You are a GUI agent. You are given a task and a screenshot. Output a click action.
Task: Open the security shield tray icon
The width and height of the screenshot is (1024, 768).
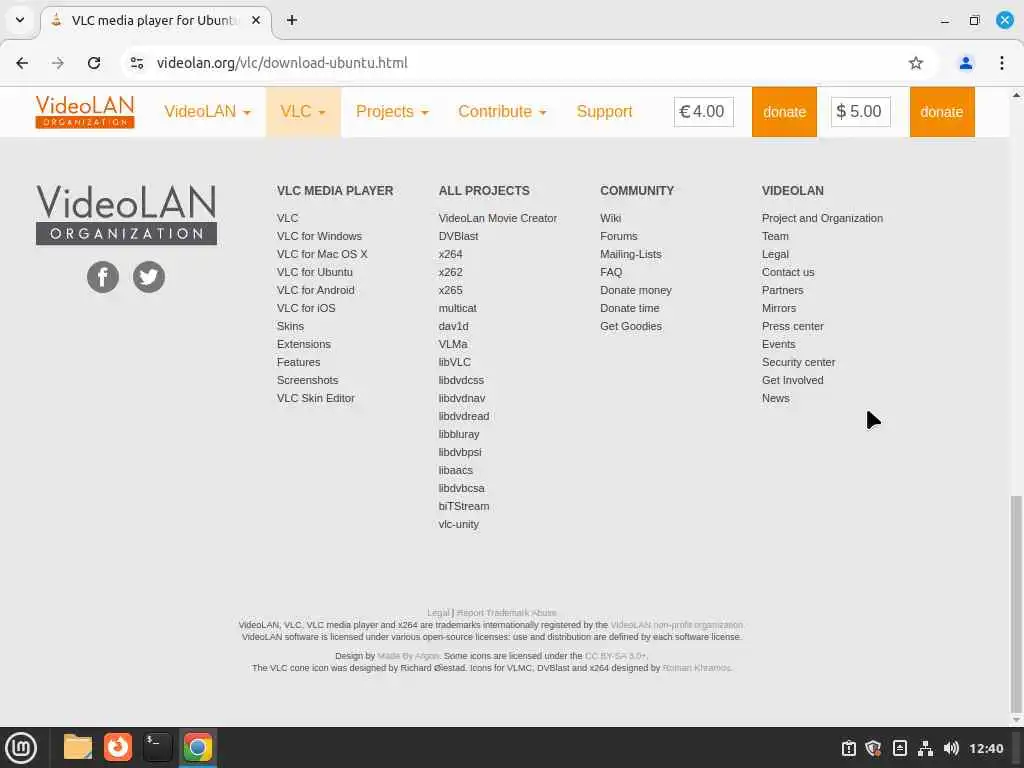(873, 748)
